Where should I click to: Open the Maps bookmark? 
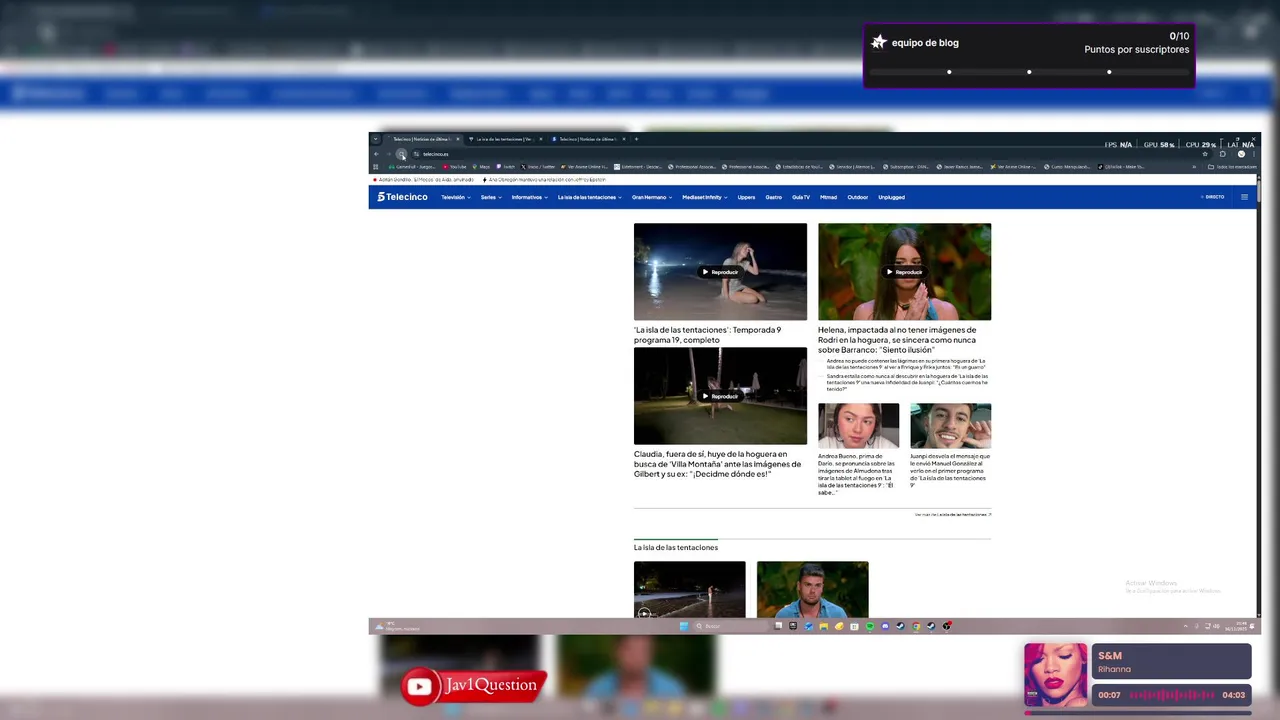[481, 167]
